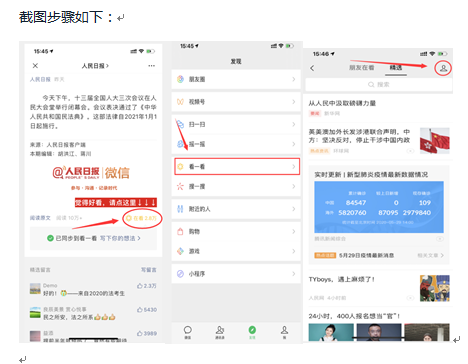Click the blue 人民日报 author link

(40, 79)
